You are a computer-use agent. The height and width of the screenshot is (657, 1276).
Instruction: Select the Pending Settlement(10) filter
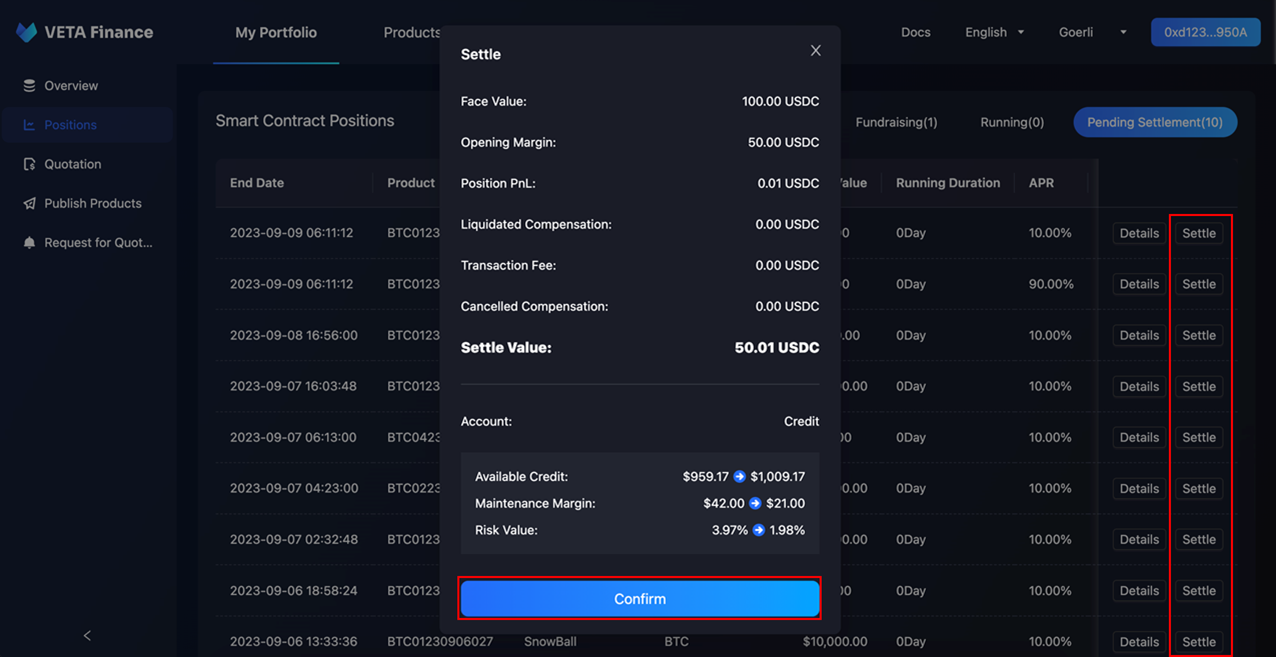point(1154,122)
